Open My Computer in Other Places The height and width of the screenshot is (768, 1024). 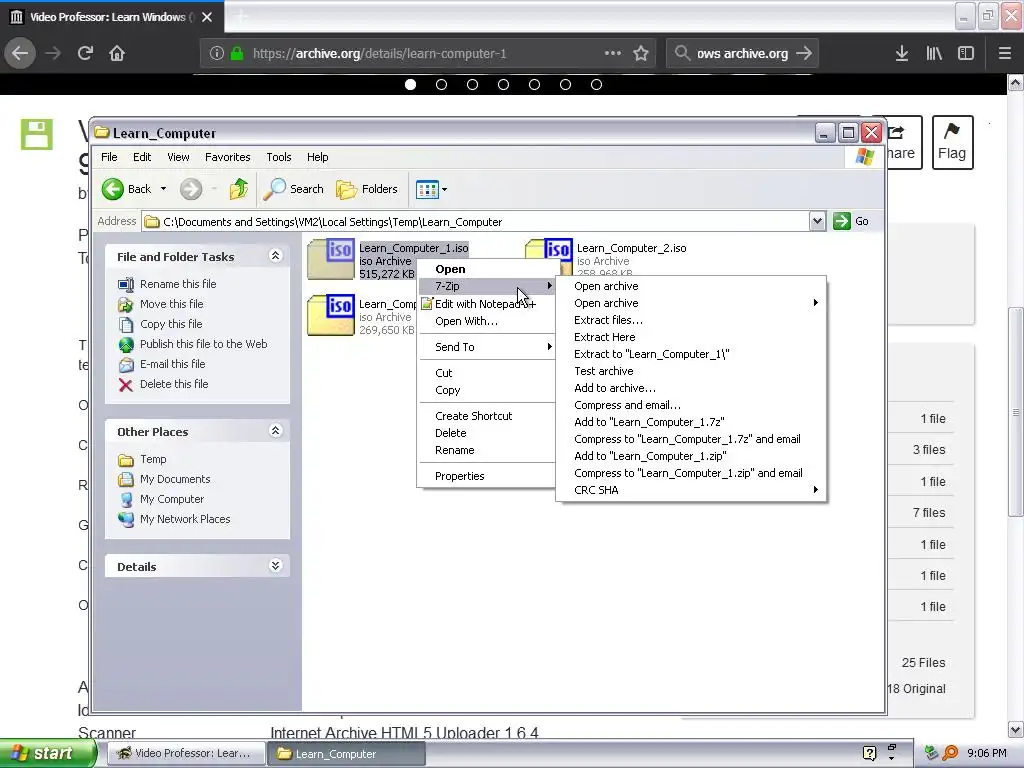pyautogui.click(x=172, y=500)
